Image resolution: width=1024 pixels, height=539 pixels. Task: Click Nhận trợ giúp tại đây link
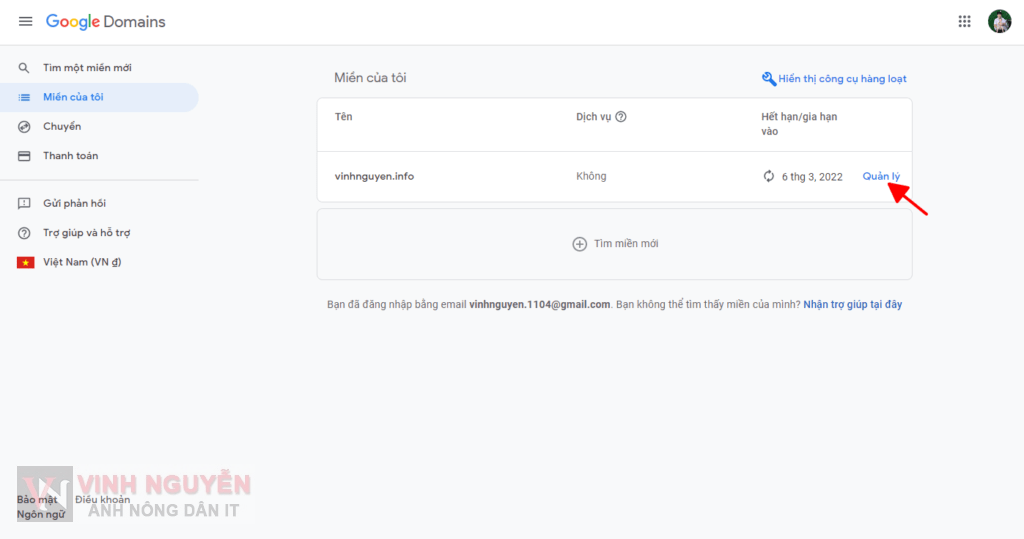(852, 305)
